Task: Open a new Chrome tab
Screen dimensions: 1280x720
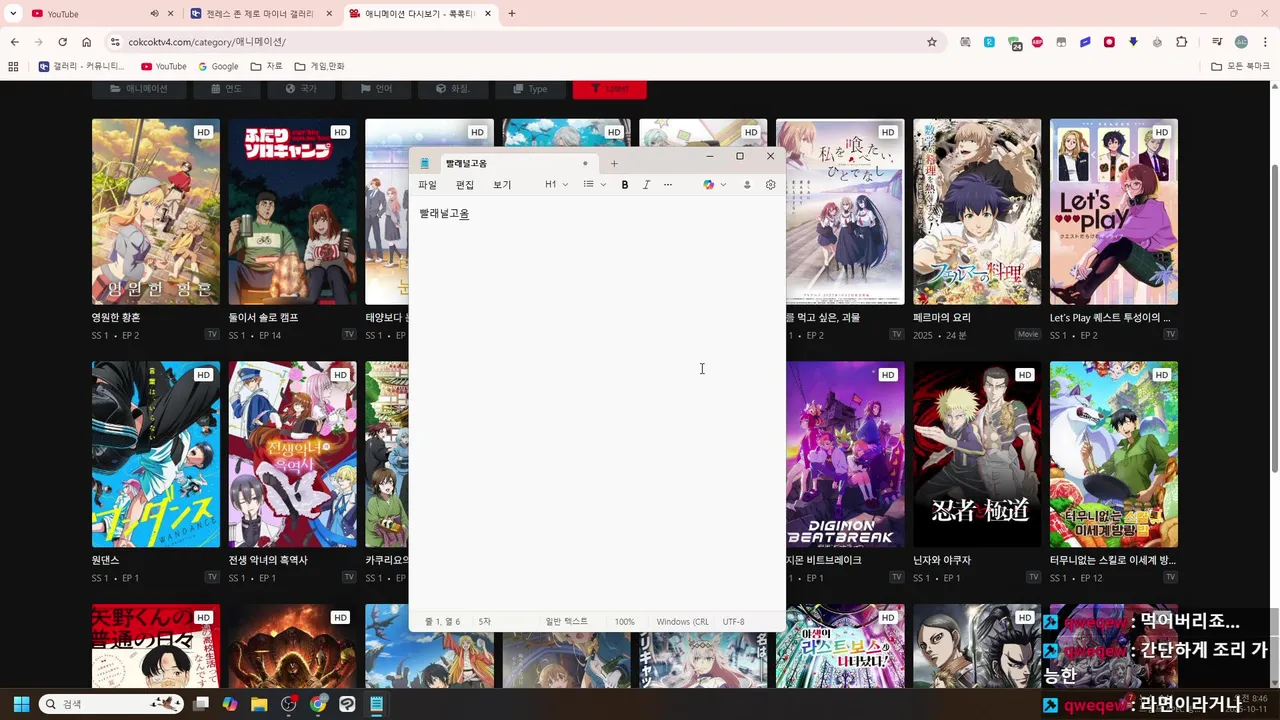Action: click(x=512, y=14)
